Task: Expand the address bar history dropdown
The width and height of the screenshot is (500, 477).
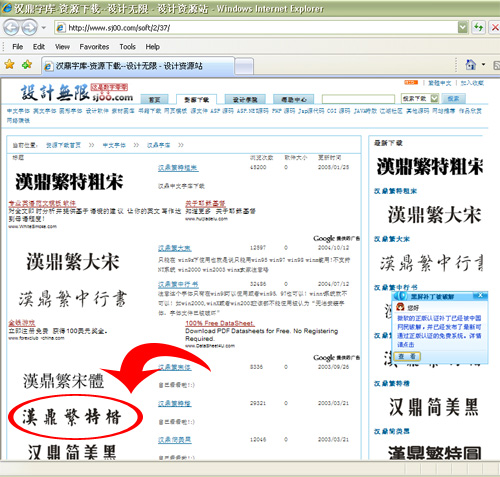Action: point(462,28)
